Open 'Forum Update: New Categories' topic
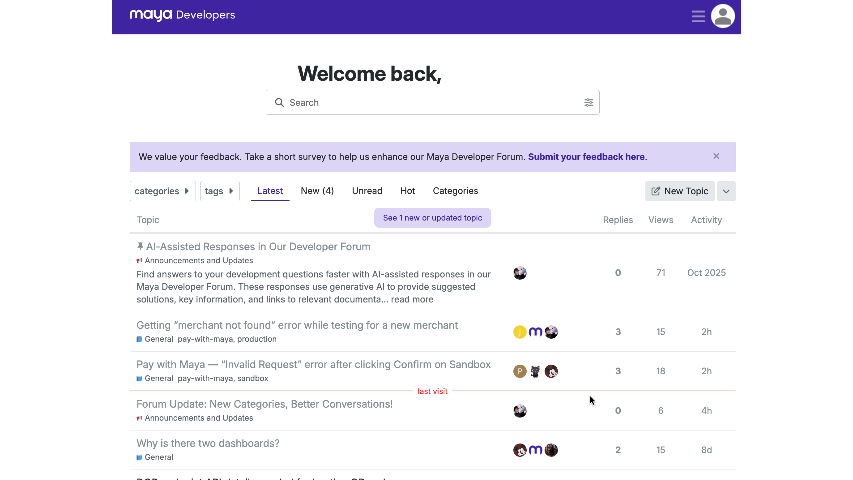Image resolution: width=853 pixels, height=480 pixels. click(264, 404)
